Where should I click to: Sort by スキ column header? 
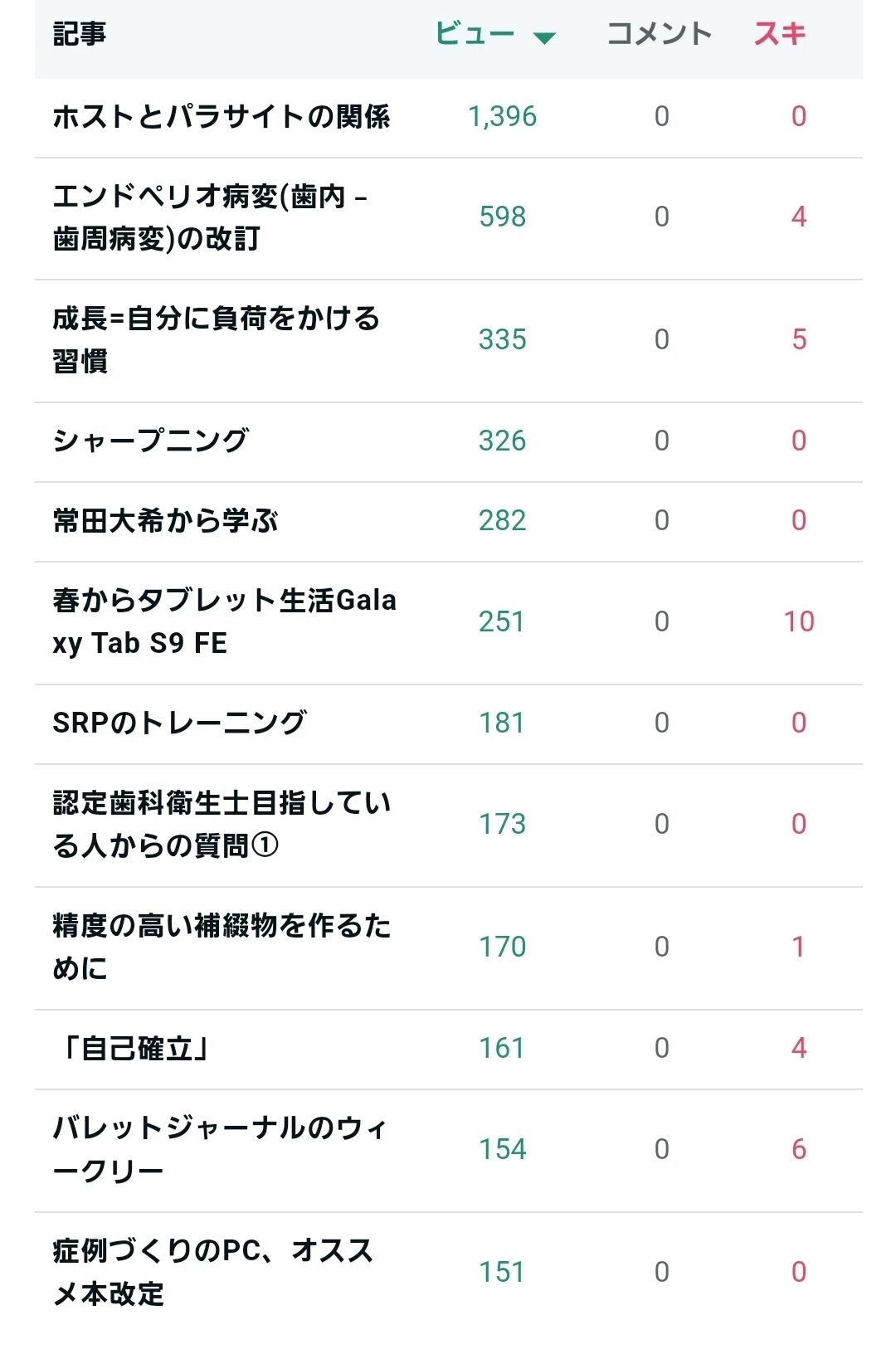(x=780, y=34)
